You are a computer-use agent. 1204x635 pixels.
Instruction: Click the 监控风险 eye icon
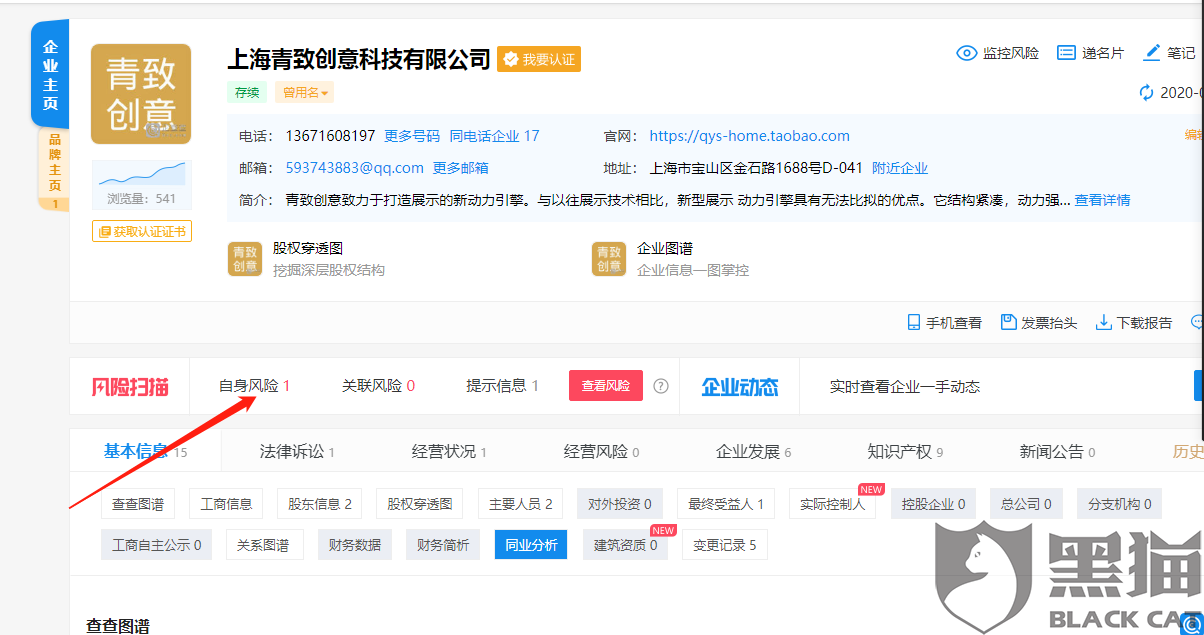tap(966, 53)
